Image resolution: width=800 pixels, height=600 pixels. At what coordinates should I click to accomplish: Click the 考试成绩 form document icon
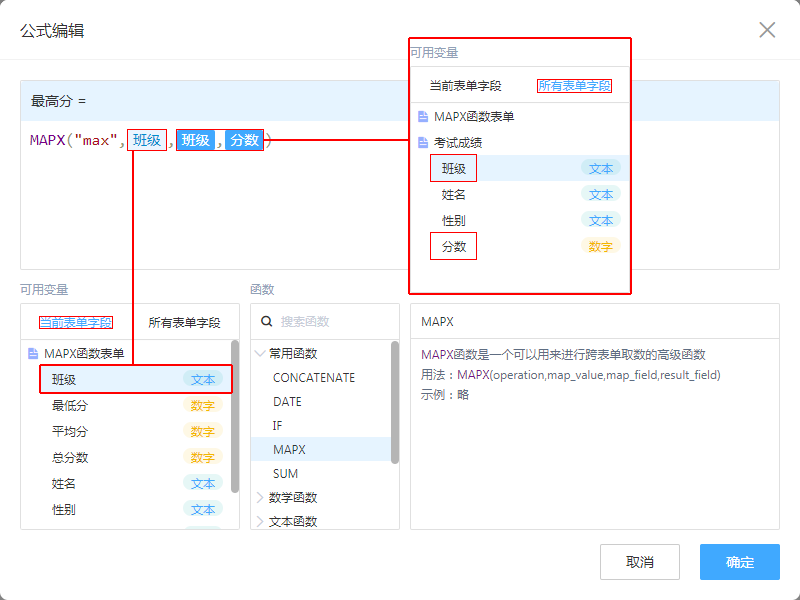pos(423,143)
